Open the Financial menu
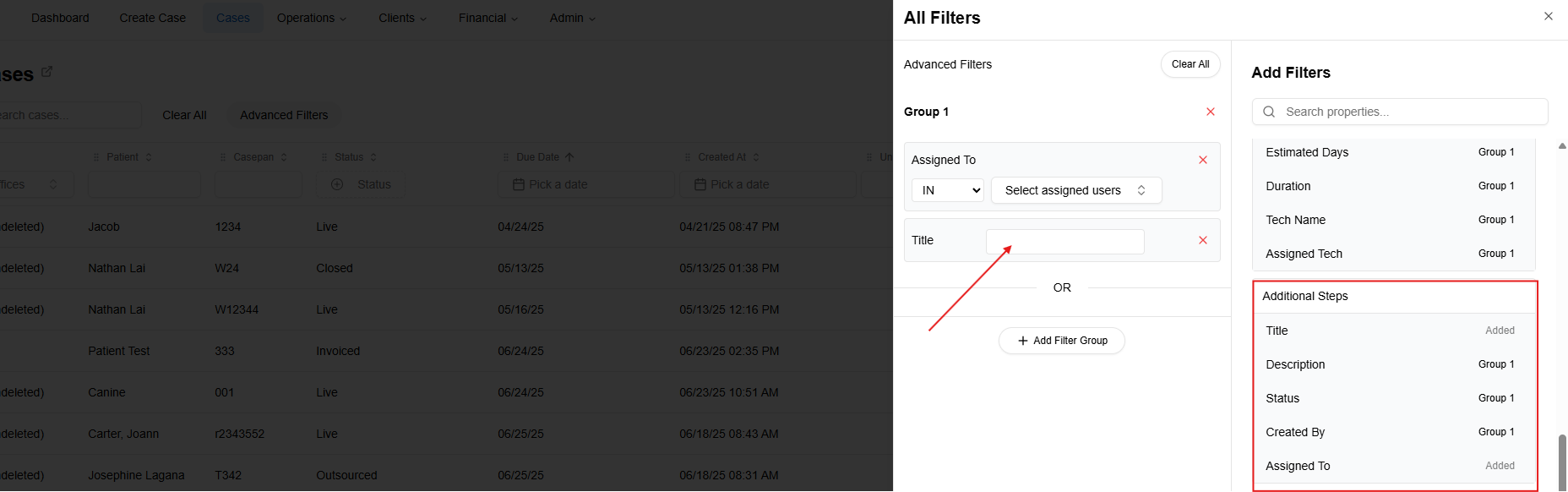1568x492 pixels. coord(487,18)
